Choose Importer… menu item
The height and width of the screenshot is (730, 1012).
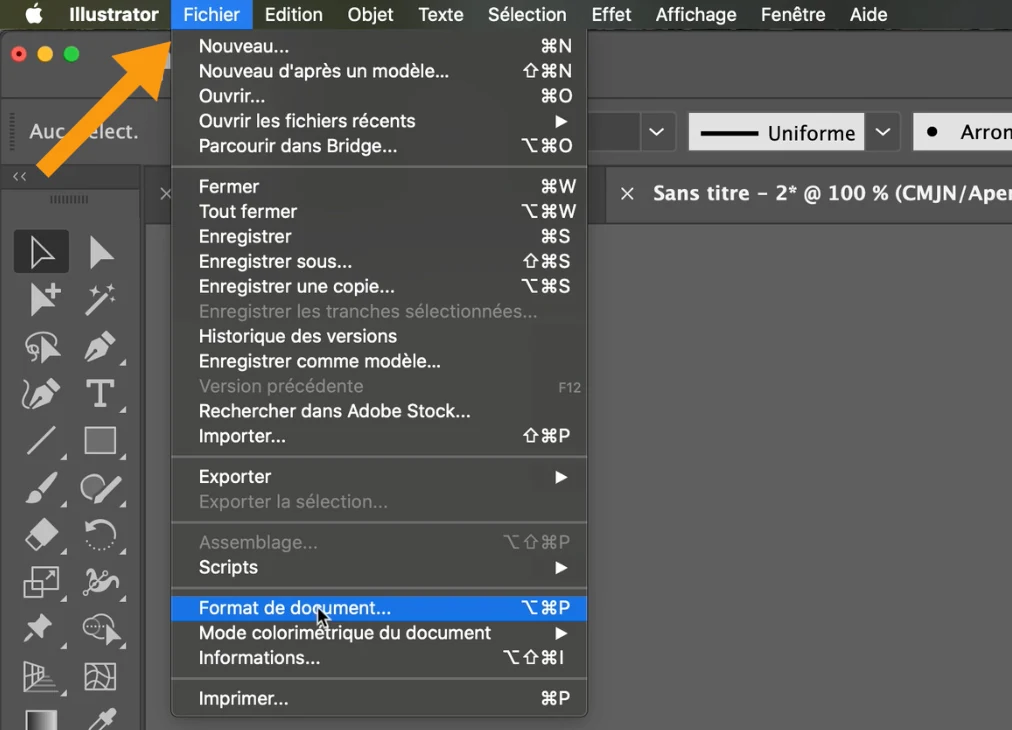379,436
